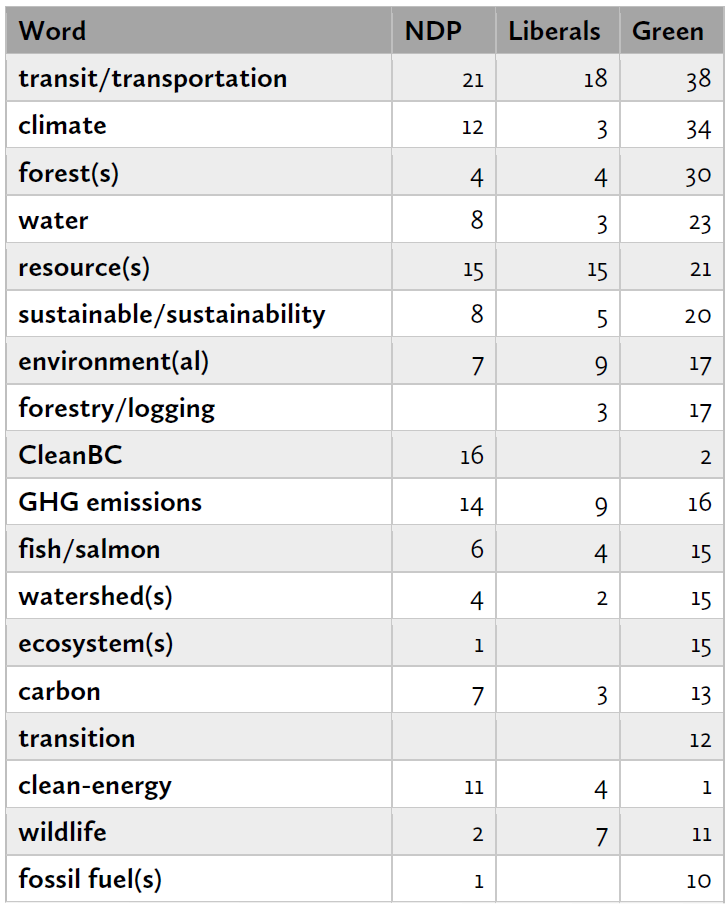Select the fossil fuel(s) word cell
This screenshot has width=728, height=909.
[x=90, y=879]
